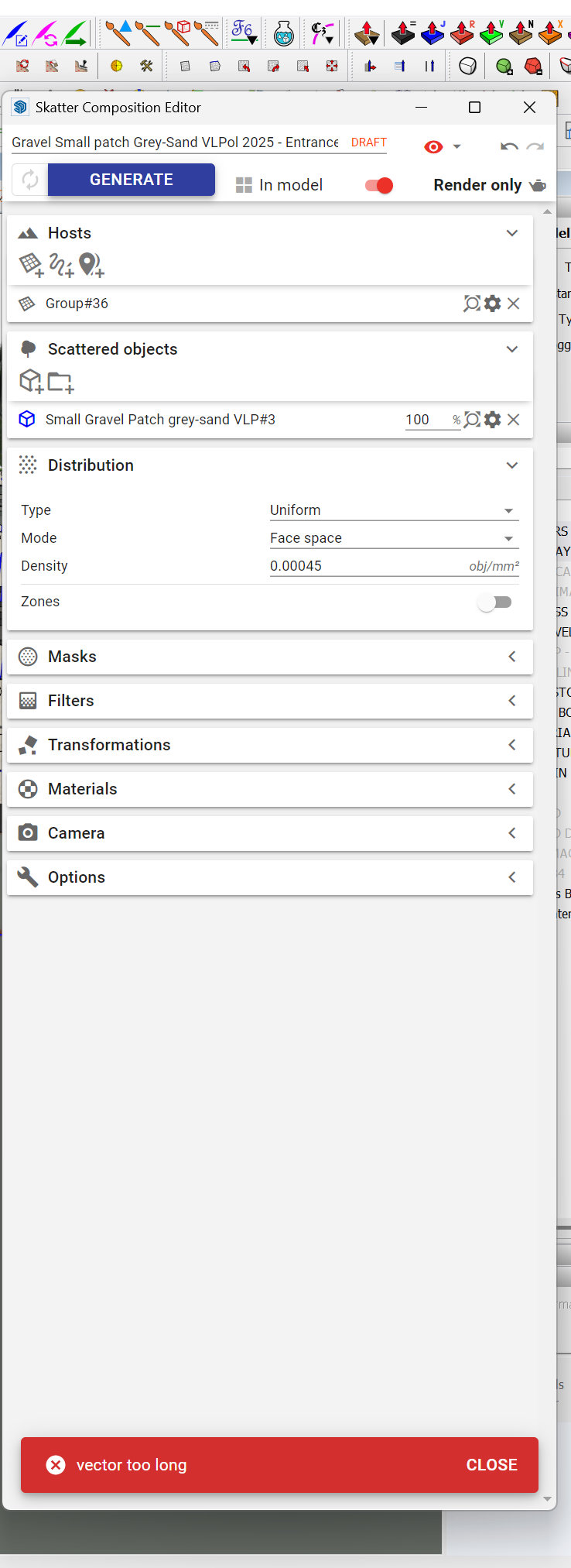Add a scattered object component
The width and height of the screenshot is (571, 1568).
[31, 382]
